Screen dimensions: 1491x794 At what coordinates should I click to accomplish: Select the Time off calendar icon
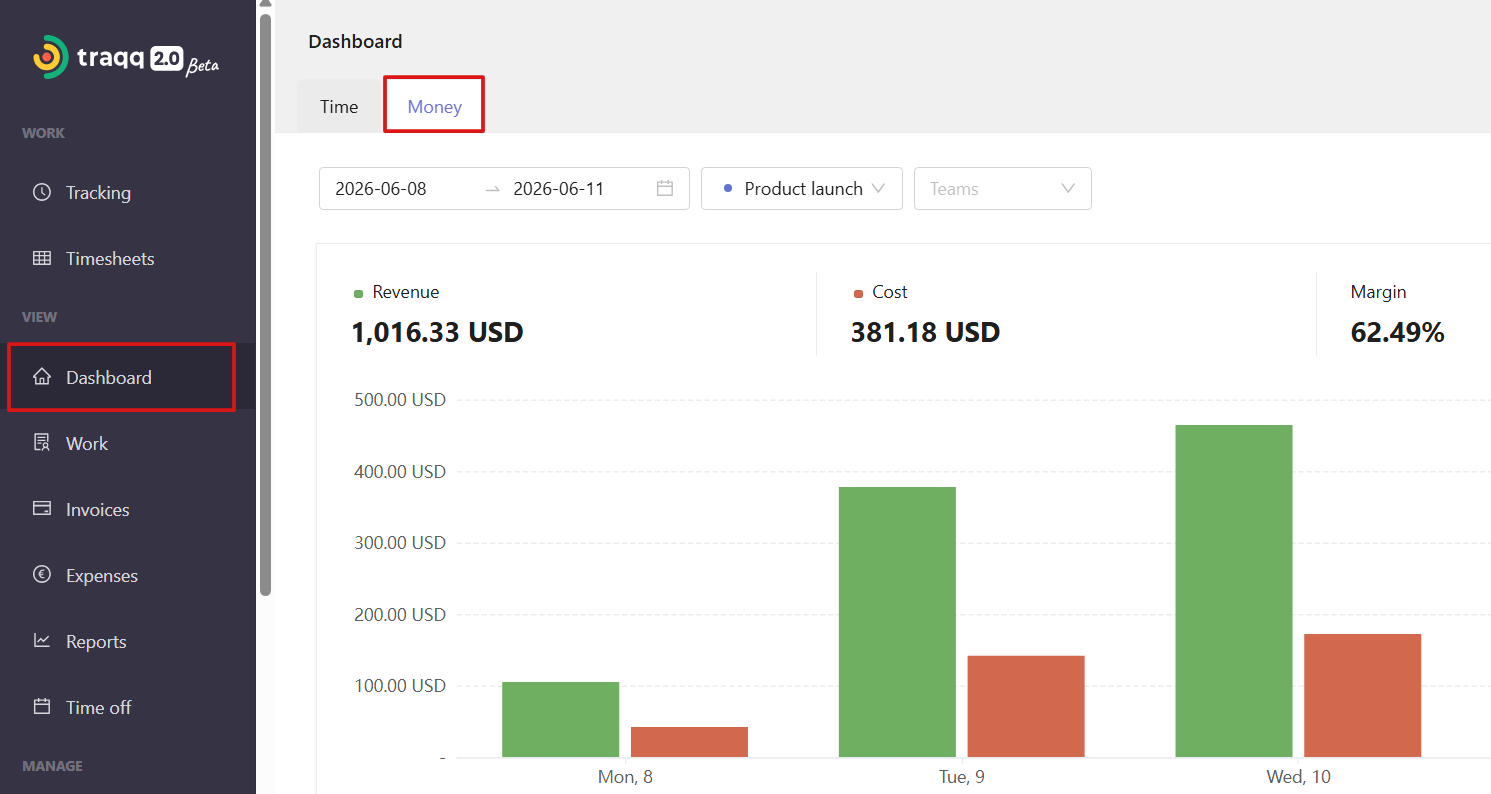click(42, 707)
